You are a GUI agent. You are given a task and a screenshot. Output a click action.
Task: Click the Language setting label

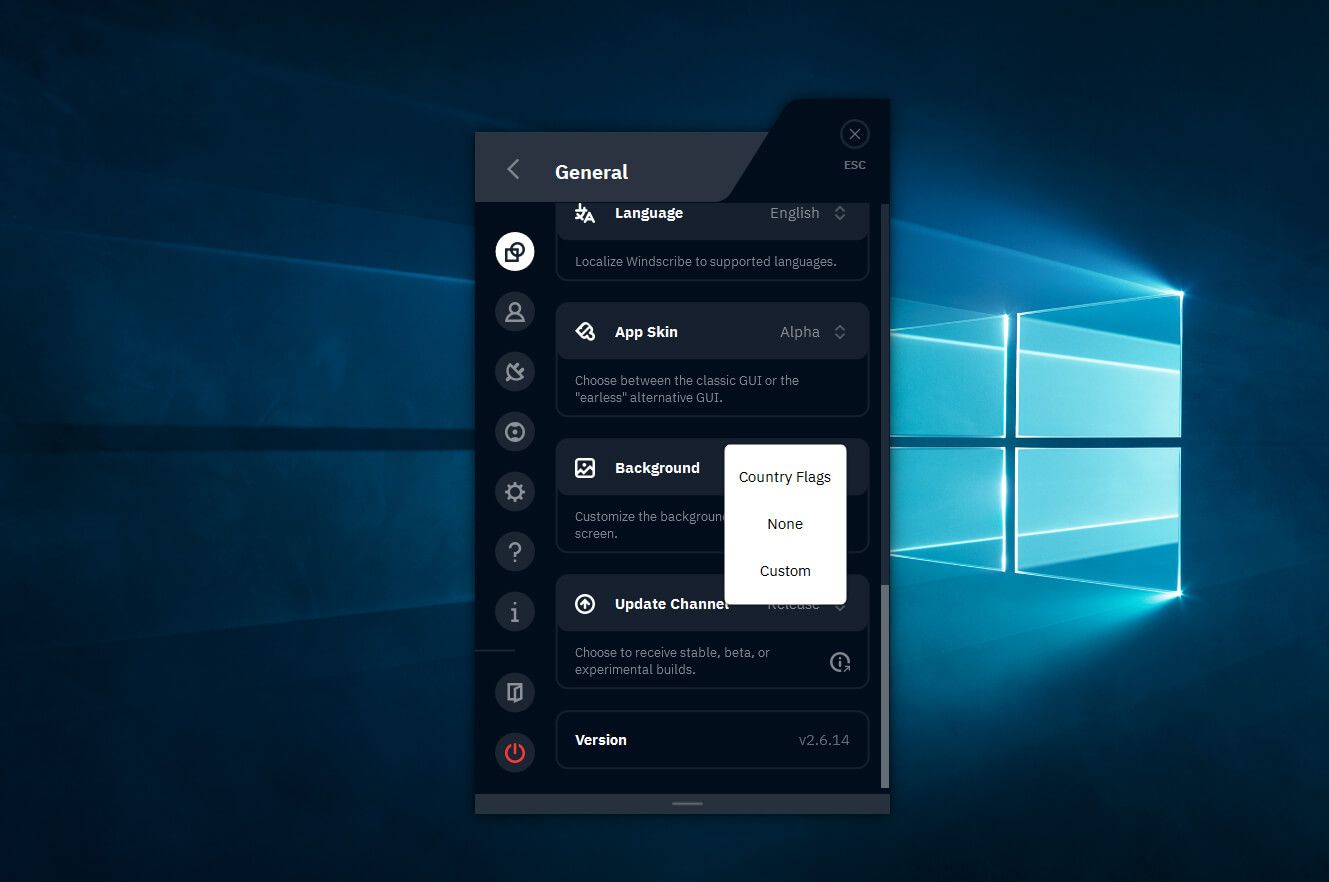(649, 213)
